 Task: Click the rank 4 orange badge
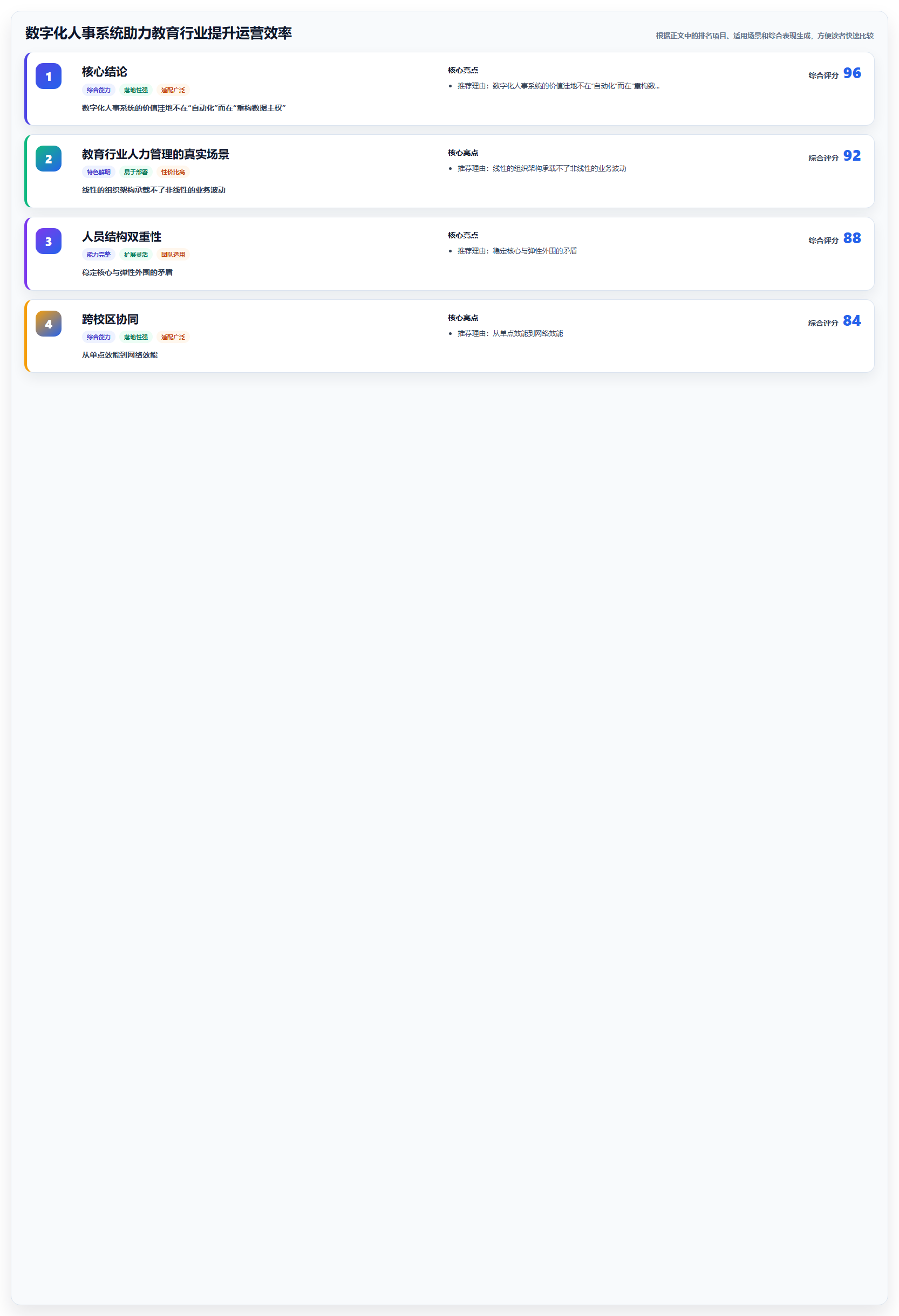pyautogui.click(x=49, y=325)
